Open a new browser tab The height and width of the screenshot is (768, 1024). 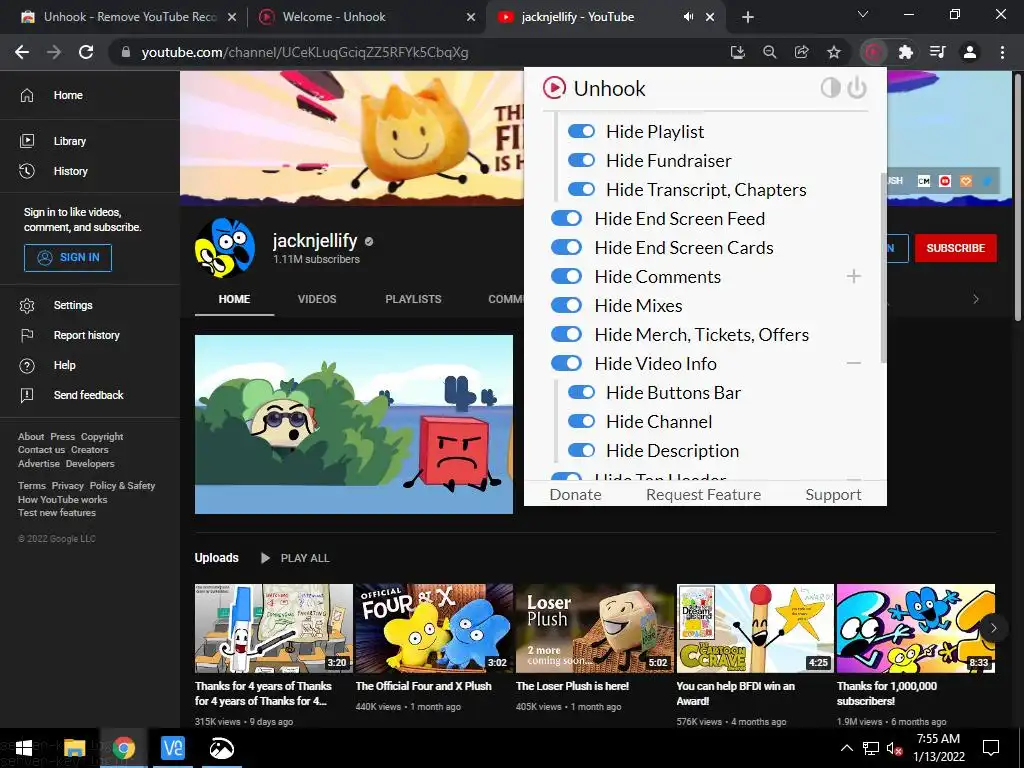[x=748, y=17]
